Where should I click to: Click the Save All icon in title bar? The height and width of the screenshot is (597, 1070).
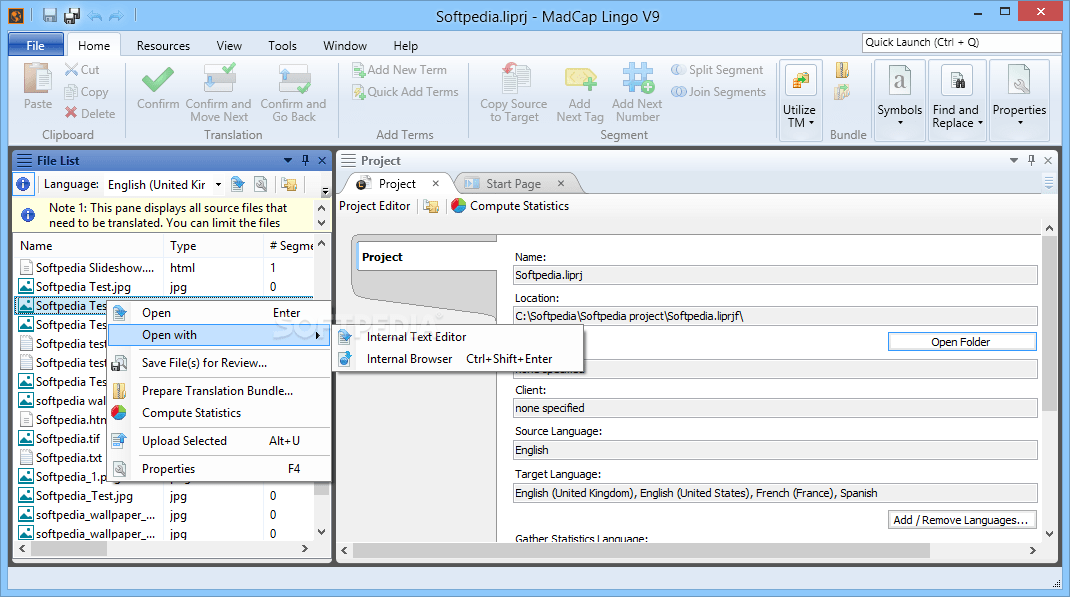coord(72,15)
